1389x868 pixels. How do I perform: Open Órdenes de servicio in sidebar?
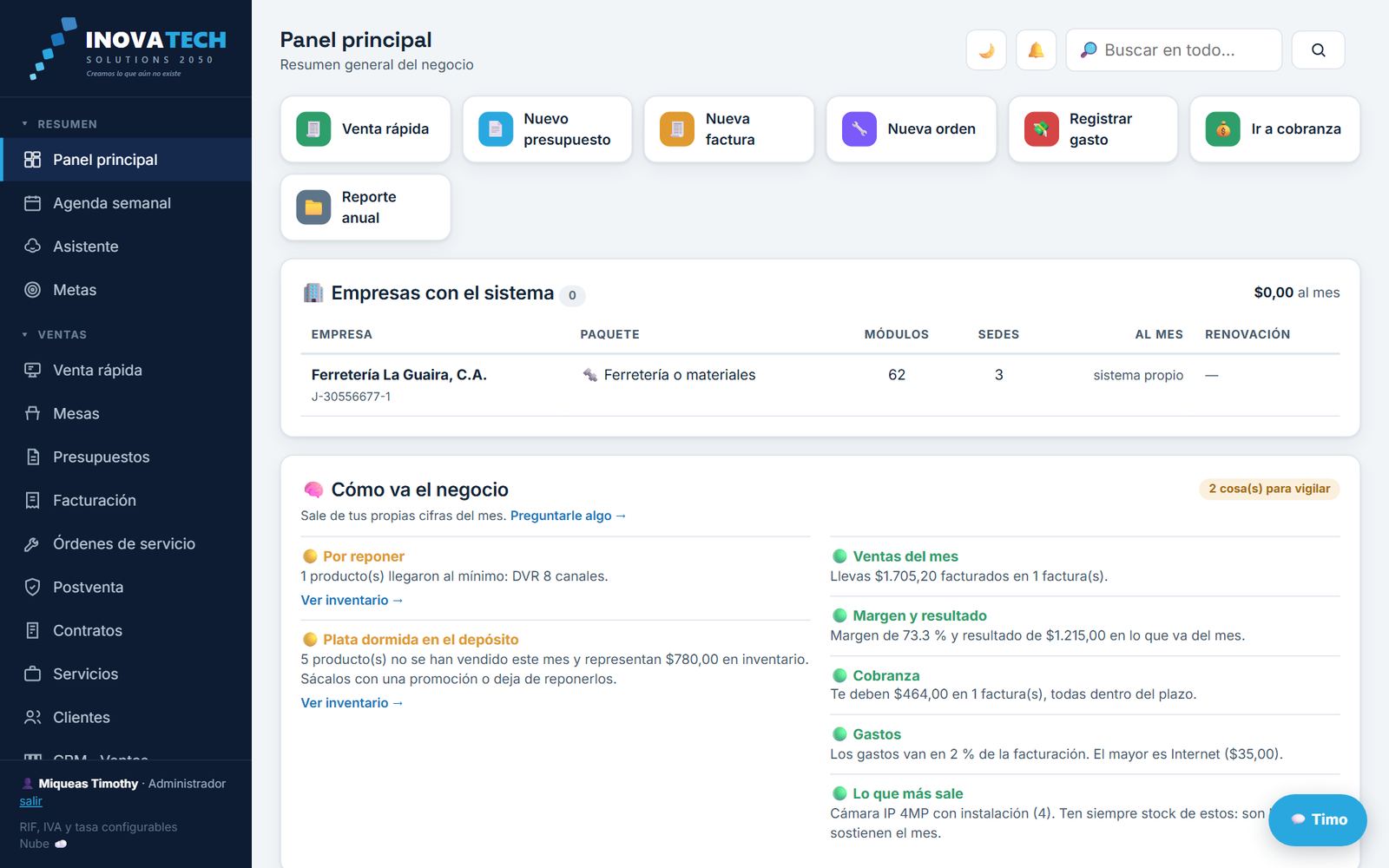[x=126, y=543]
